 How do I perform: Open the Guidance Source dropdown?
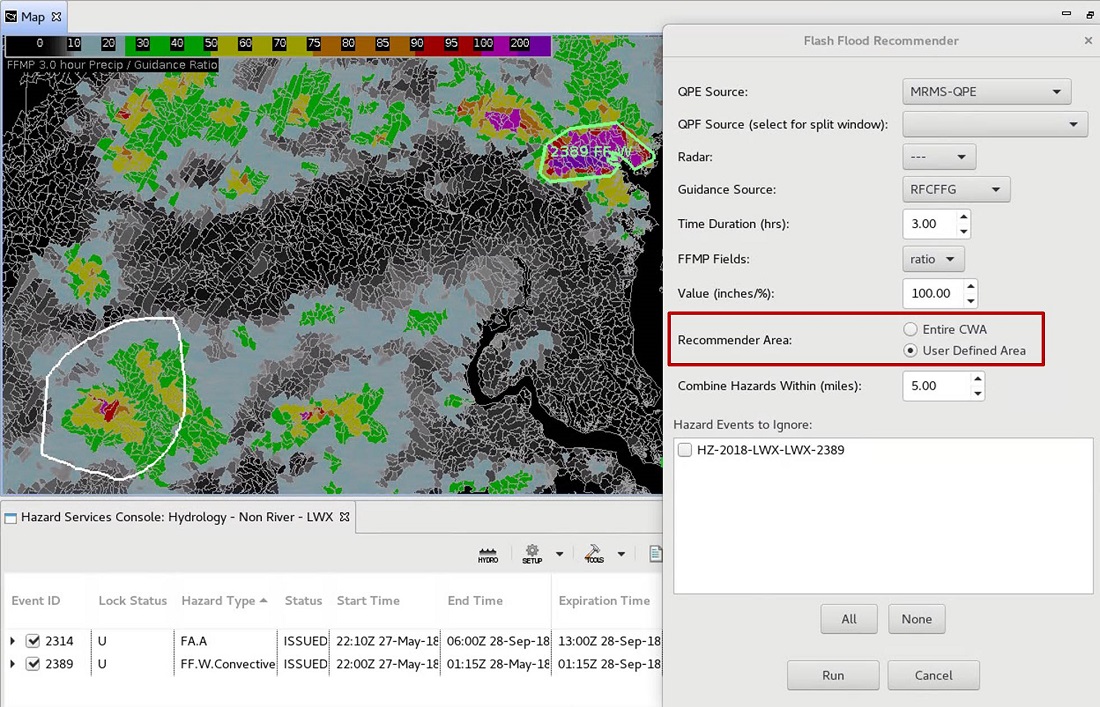pyautogui.click(x=956, y=189)
